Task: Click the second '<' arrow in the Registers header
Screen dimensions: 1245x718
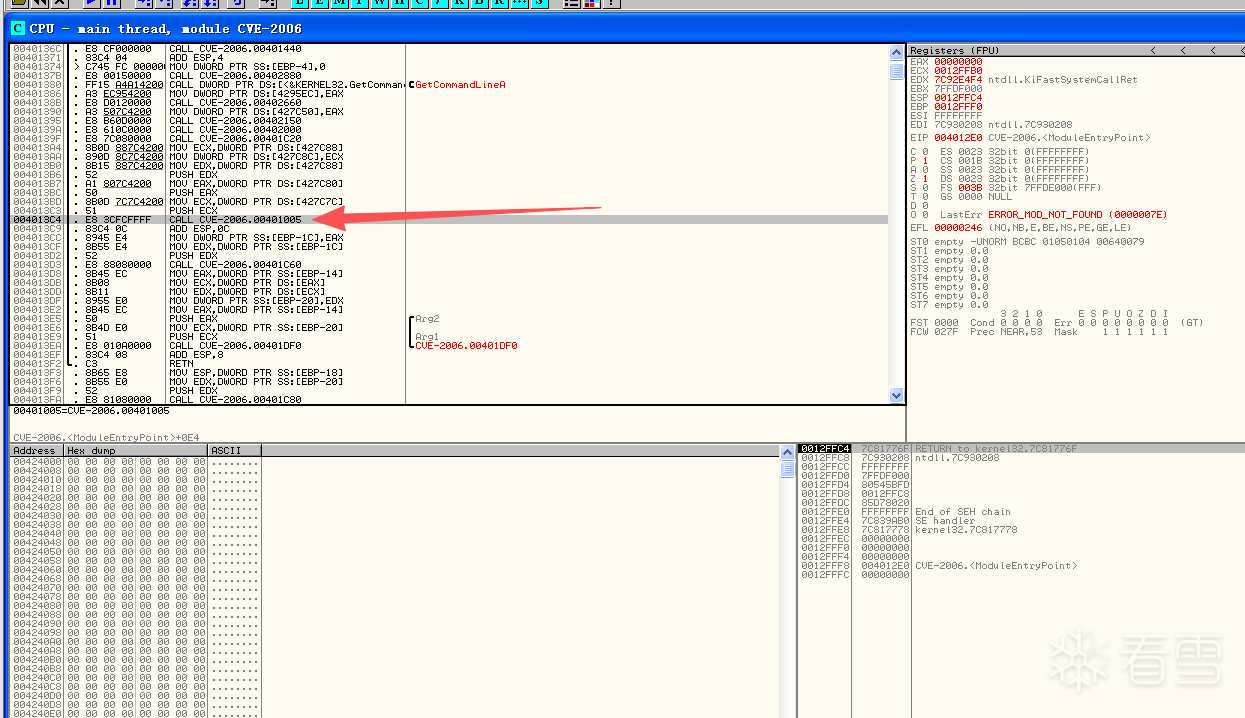Action: point(1183,50)
